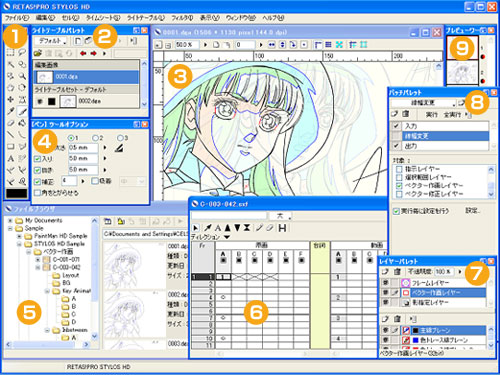The image size is (500, 375).
Task: Click the H icon in timesheet toolbar
Action: (282, 228)
